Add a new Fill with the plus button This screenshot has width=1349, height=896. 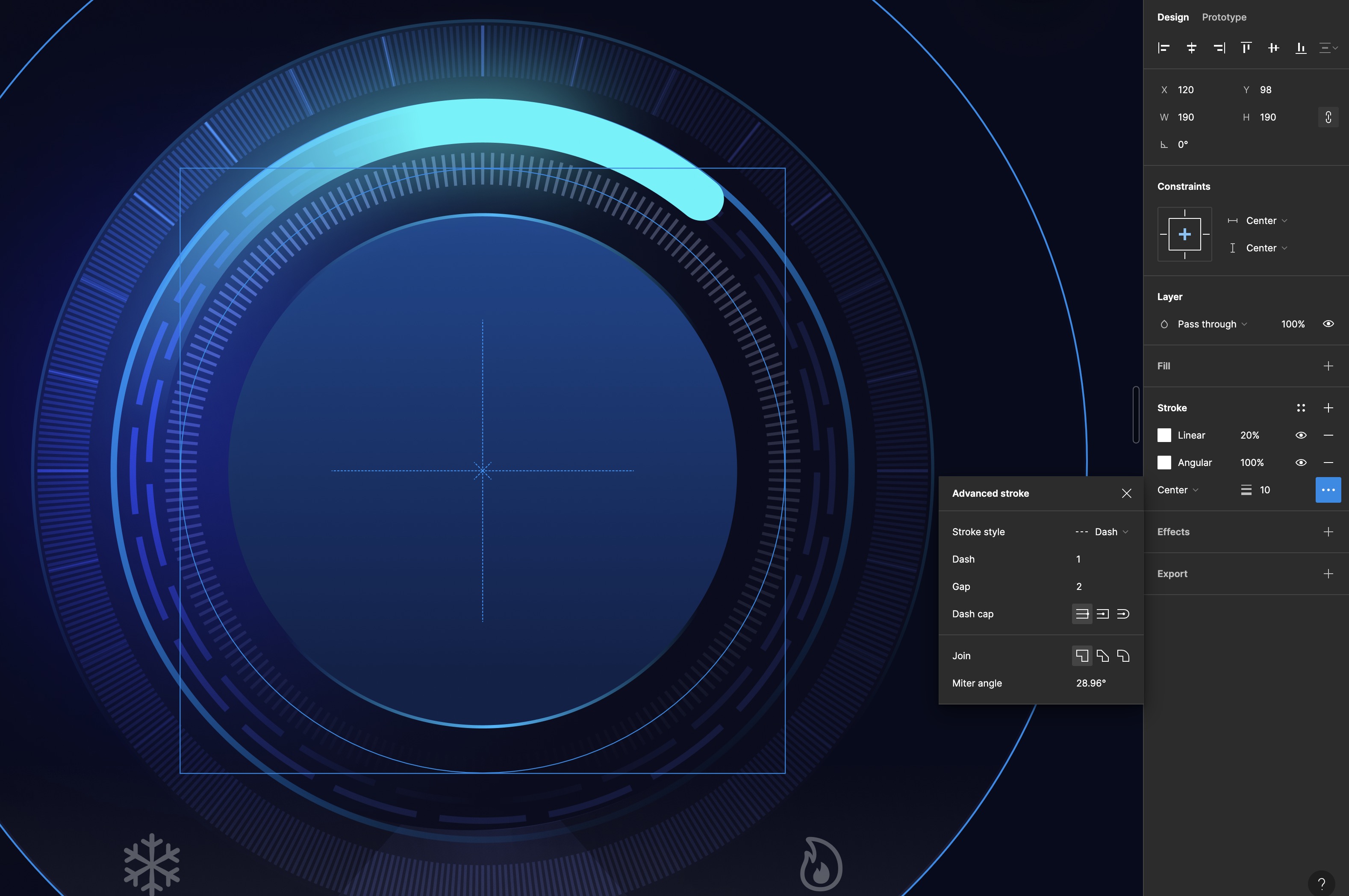coord(1329,366)
